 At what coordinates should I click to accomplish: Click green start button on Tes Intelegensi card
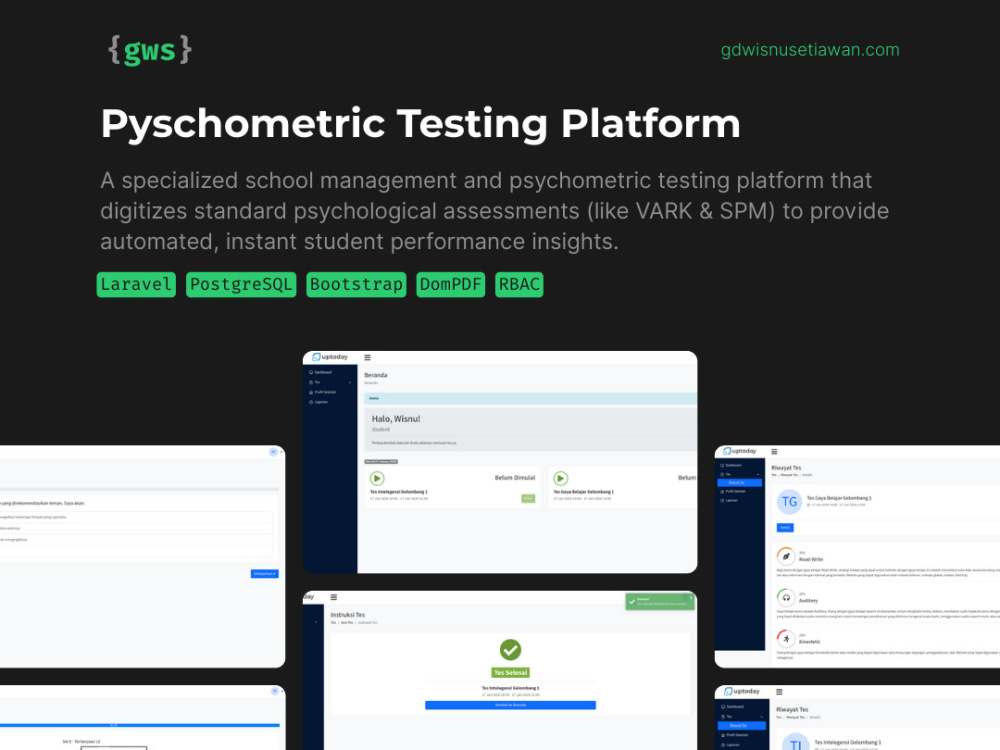528,499
